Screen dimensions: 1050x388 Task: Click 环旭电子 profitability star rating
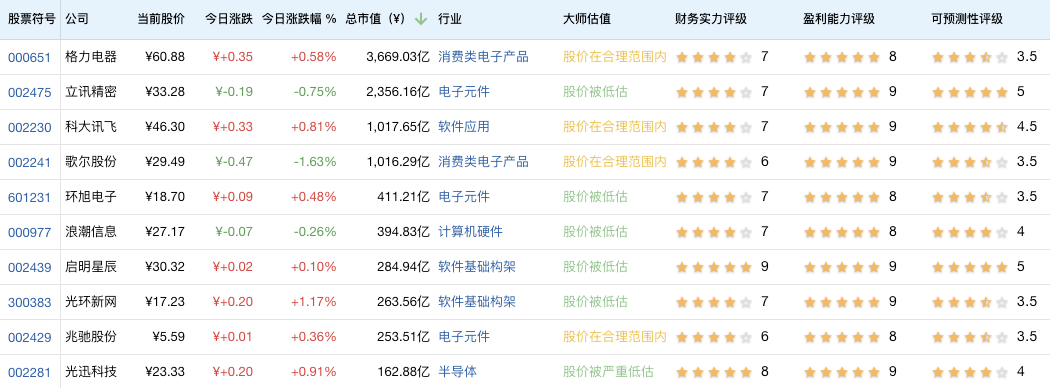click(842, 197)
